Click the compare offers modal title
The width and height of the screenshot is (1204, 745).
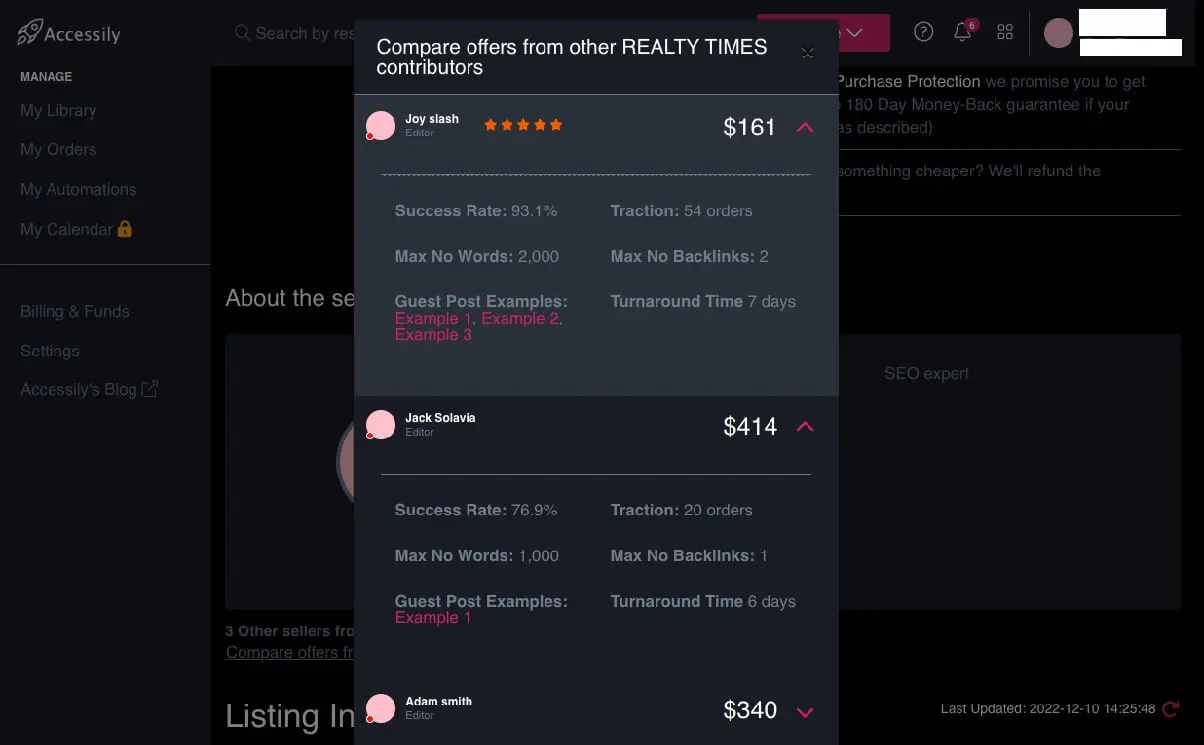pyautogui.click(x=571, y=57)
